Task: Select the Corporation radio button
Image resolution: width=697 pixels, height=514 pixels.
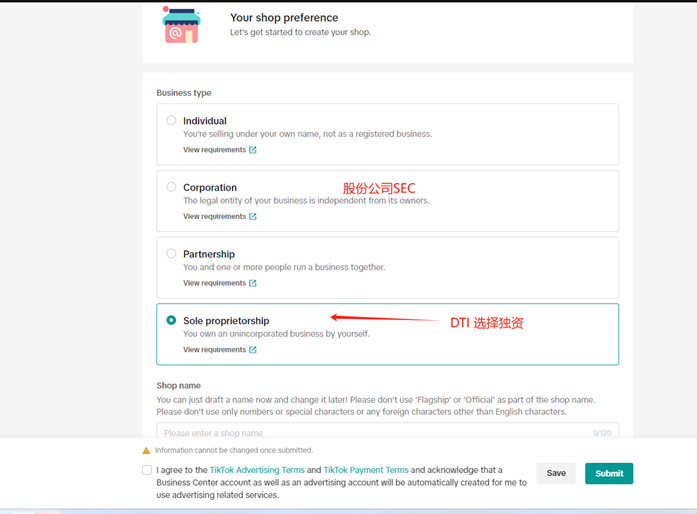Action: pyautogui.click(x=172, y=187)
